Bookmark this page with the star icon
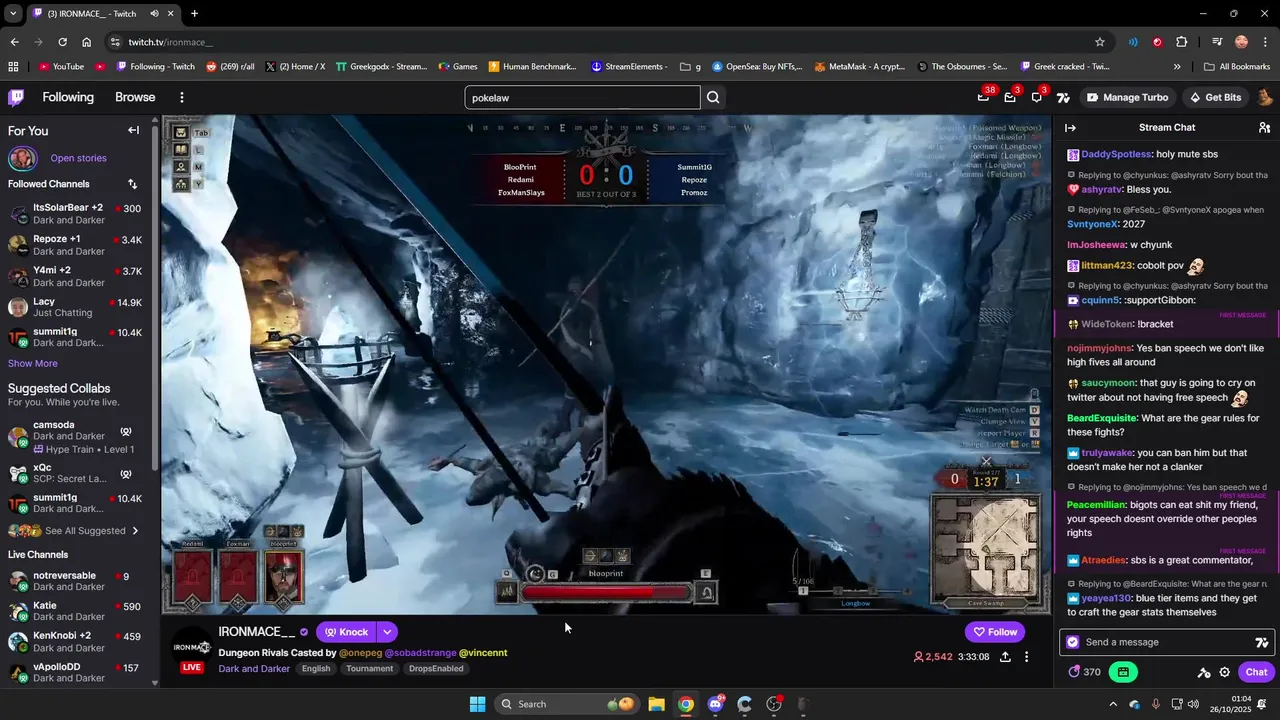 [x=1100, y=42]
